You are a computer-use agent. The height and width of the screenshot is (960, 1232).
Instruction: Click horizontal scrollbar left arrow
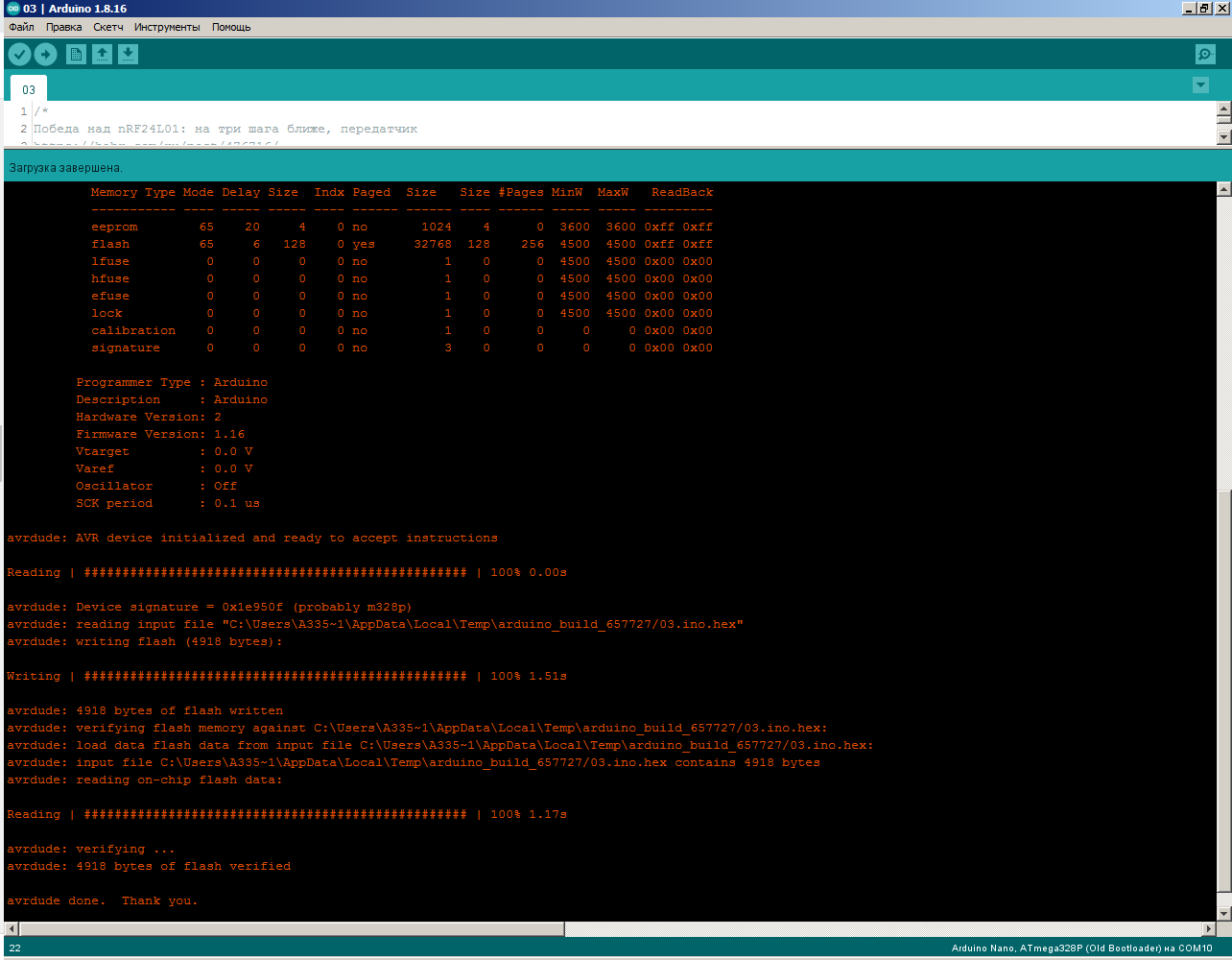coord(12,929)
